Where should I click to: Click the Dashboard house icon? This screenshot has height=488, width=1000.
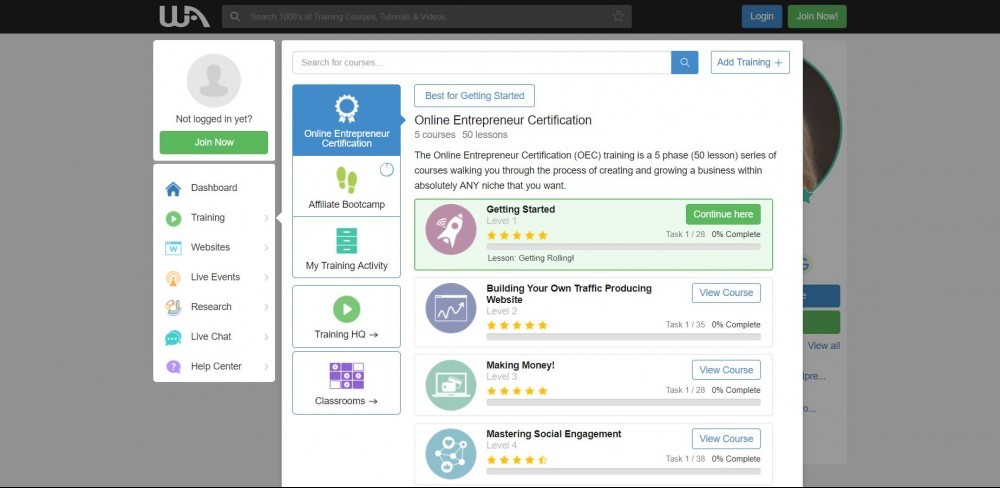(173, 189)
